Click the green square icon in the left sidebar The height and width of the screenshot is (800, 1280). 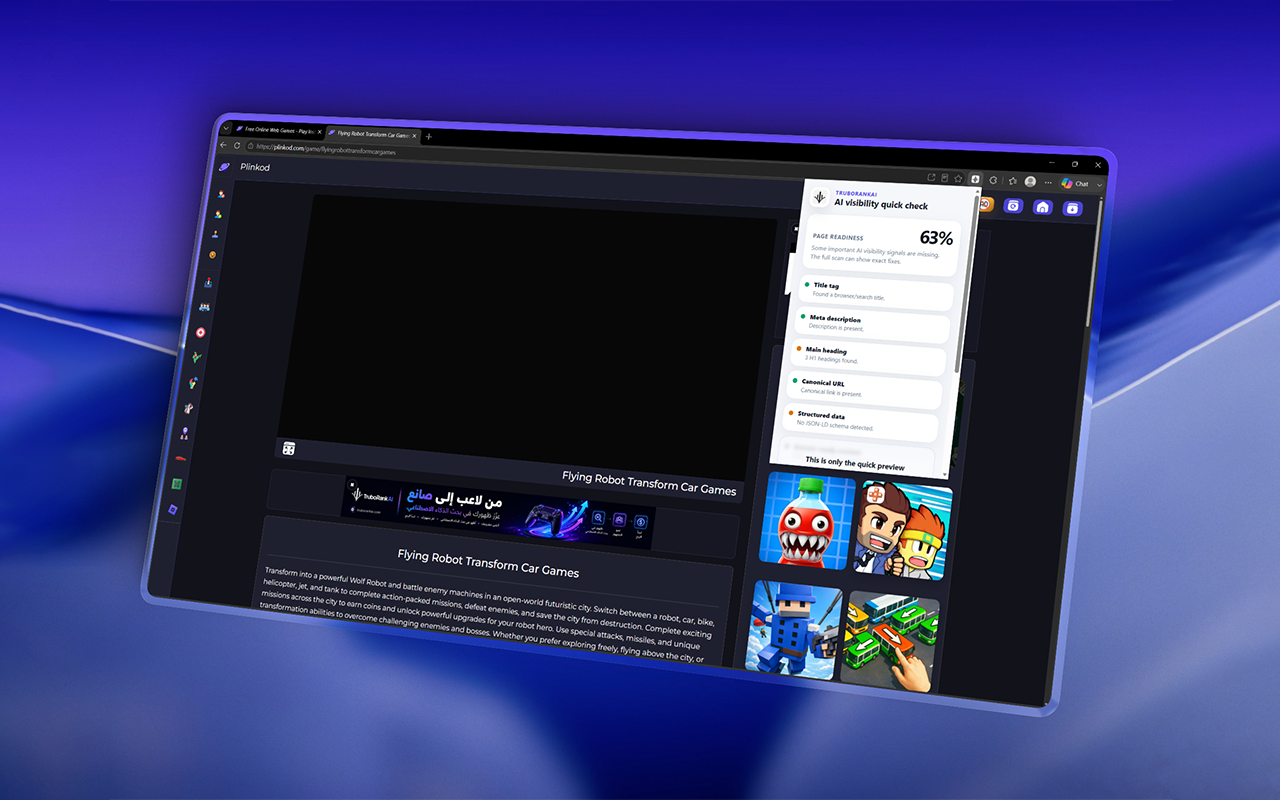(176, 484)
